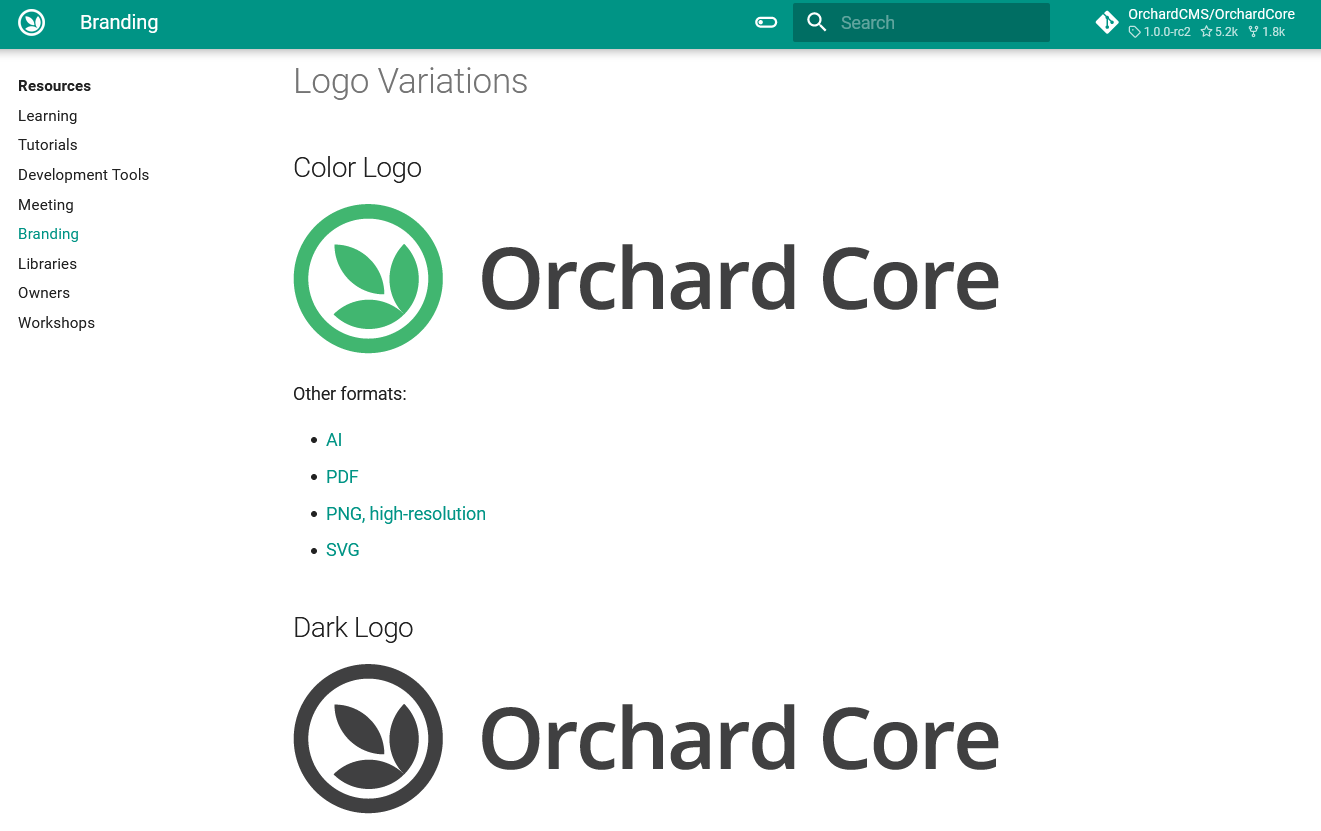Click the Resources sidebar heading
This screenshot has height=831, width=1321.
54,86
